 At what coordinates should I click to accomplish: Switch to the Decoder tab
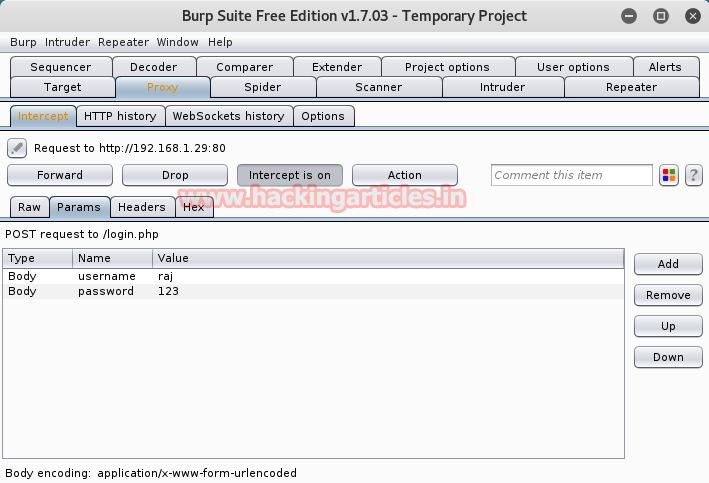point(154,67)
